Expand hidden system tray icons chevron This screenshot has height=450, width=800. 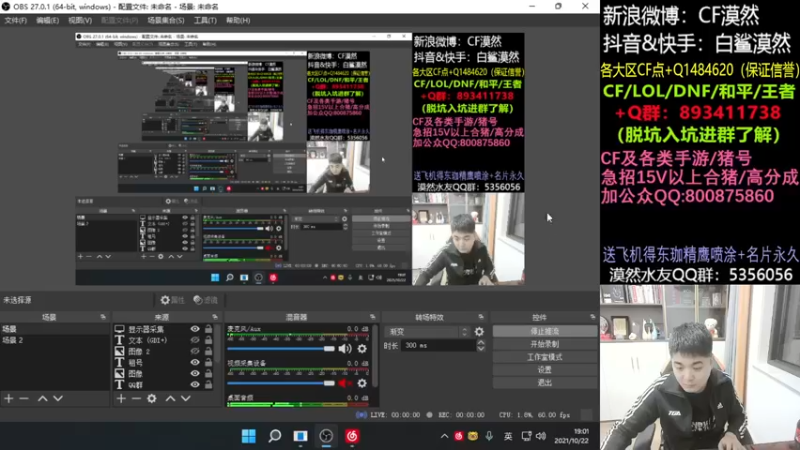click(x=444, y=436)
